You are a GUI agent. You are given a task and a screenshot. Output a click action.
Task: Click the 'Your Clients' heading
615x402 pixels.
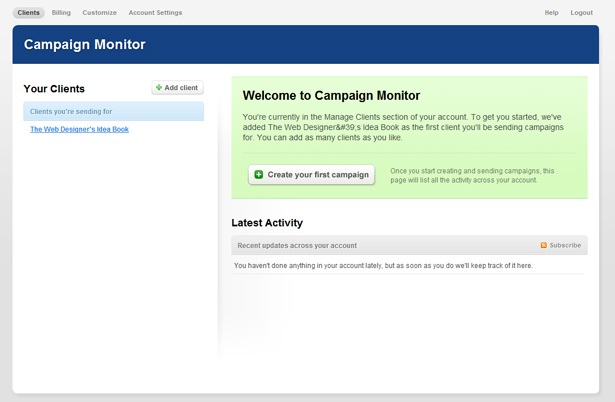pyautogui.click(x=54, y=89)
